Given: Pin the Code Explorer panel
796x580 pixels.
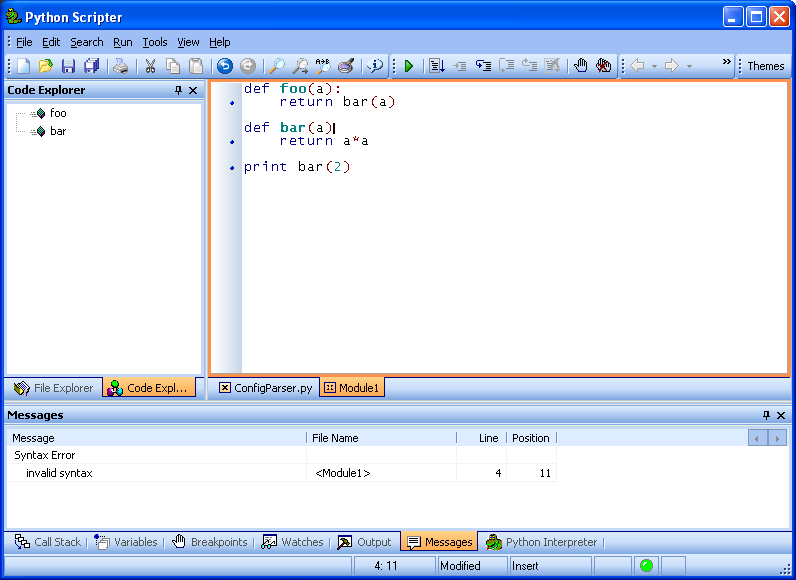Looking at the screenshot, I should tap(178, 90).
